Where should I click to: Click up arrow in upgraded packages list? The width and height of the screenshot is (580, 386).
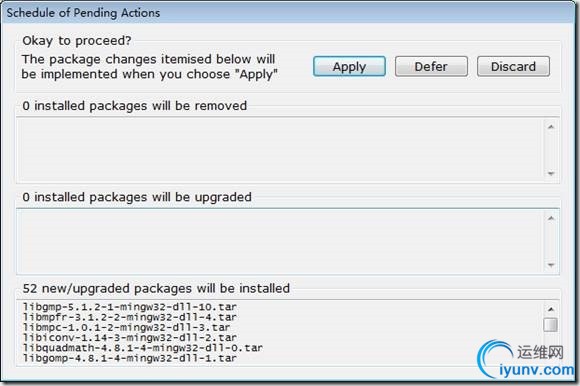(x=551, y=218)
